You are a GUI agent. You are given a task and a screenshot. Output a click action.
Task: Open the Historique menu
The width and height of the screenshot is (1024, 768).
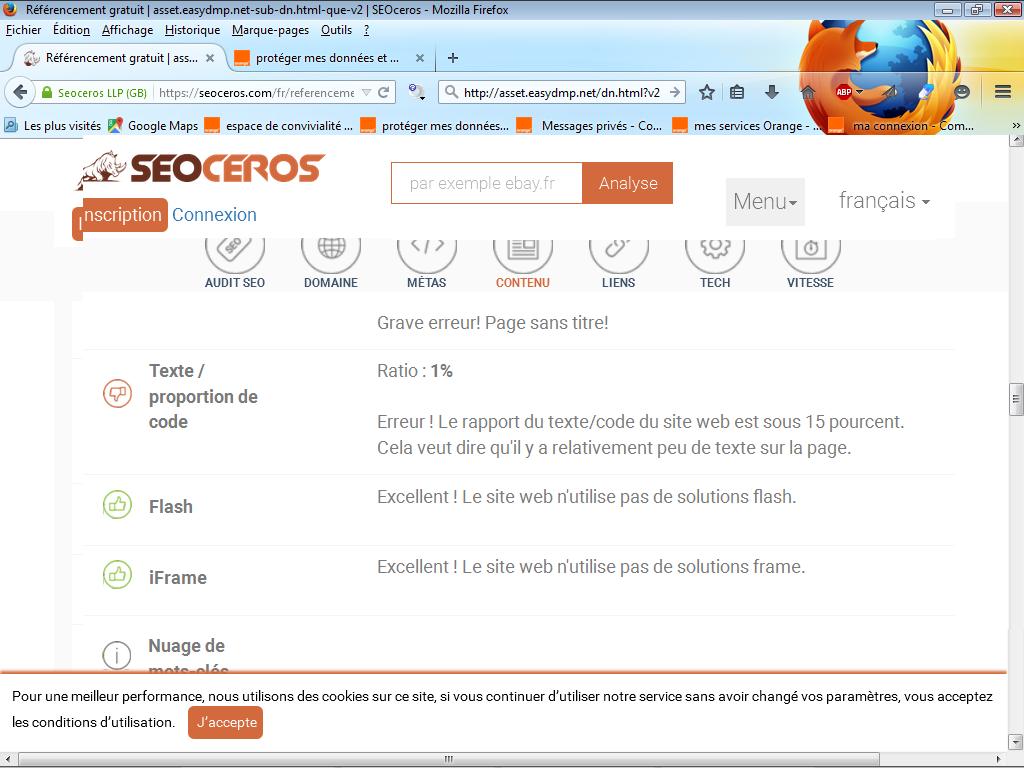point(193,30)
